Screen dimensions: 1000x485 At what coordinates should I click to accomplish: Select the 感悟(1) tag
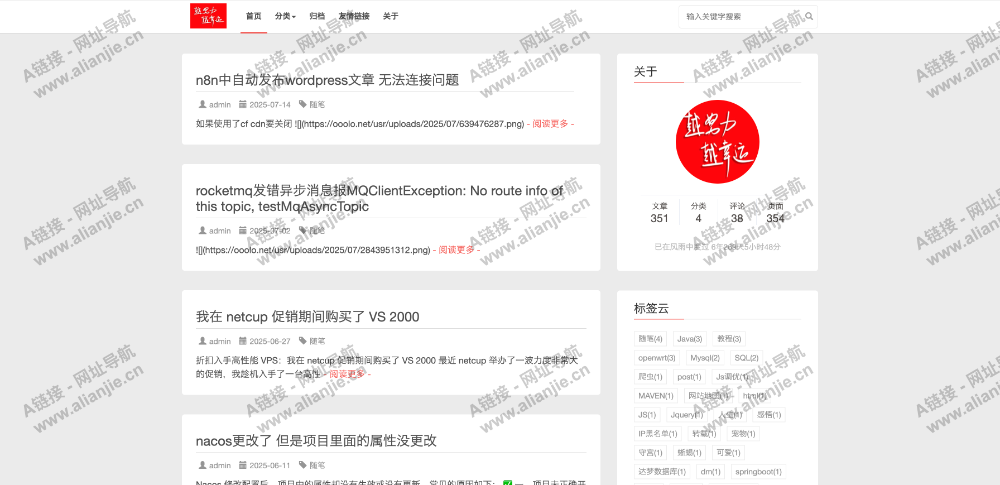[769, 415]
